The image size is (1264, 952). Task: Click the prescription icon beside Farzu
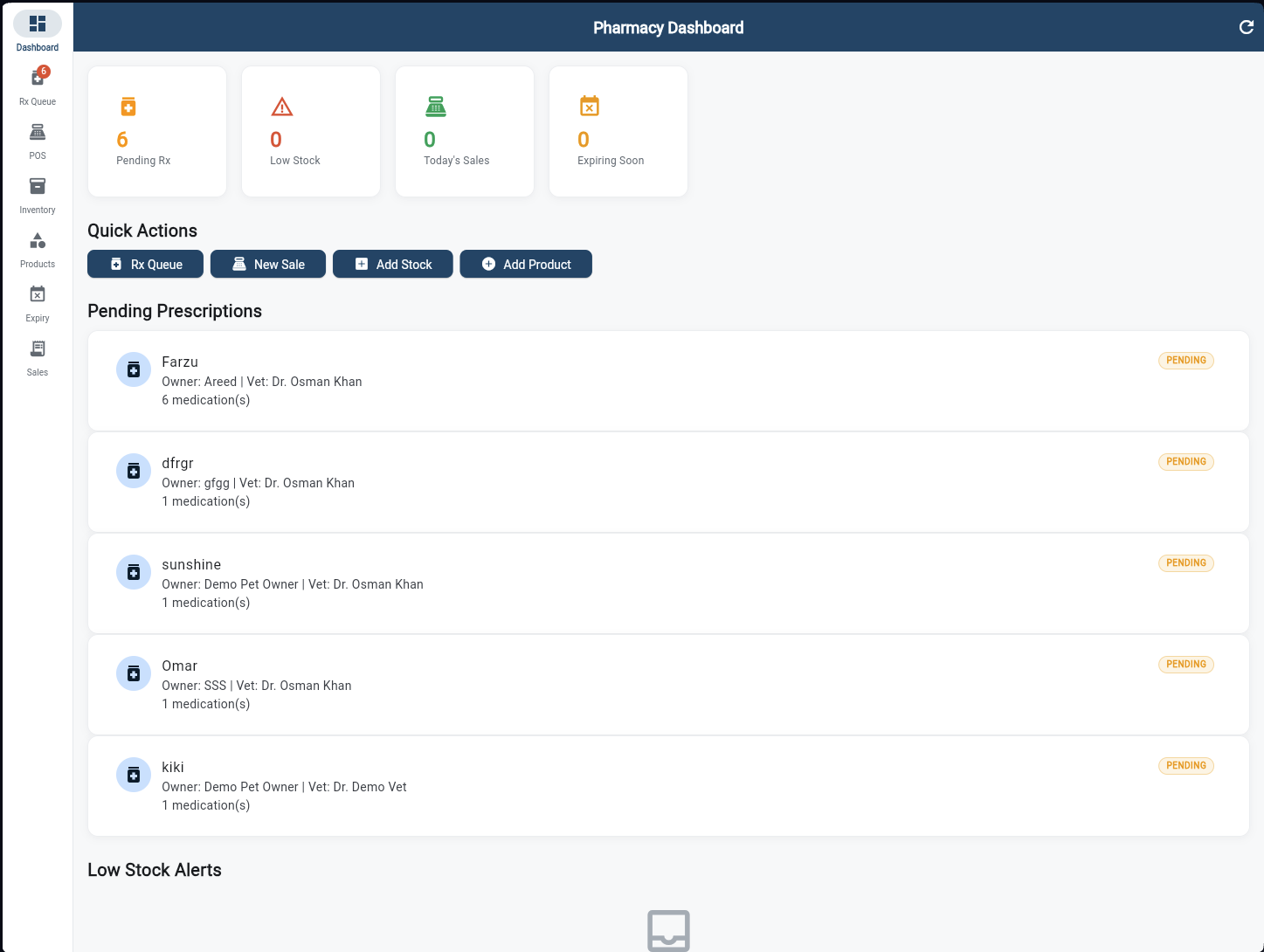133,369
